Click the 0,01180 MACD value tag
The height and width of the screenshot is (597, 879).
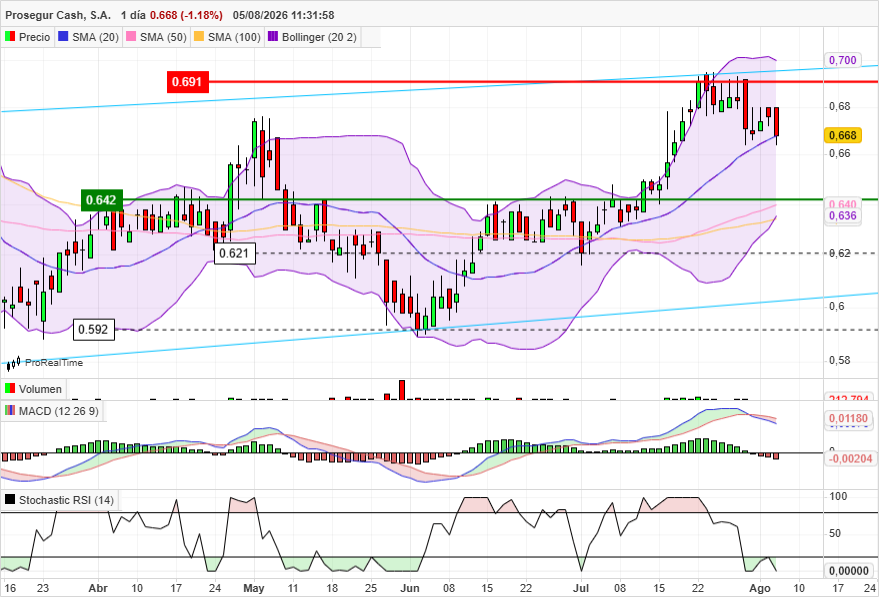[x=848, y=418]
